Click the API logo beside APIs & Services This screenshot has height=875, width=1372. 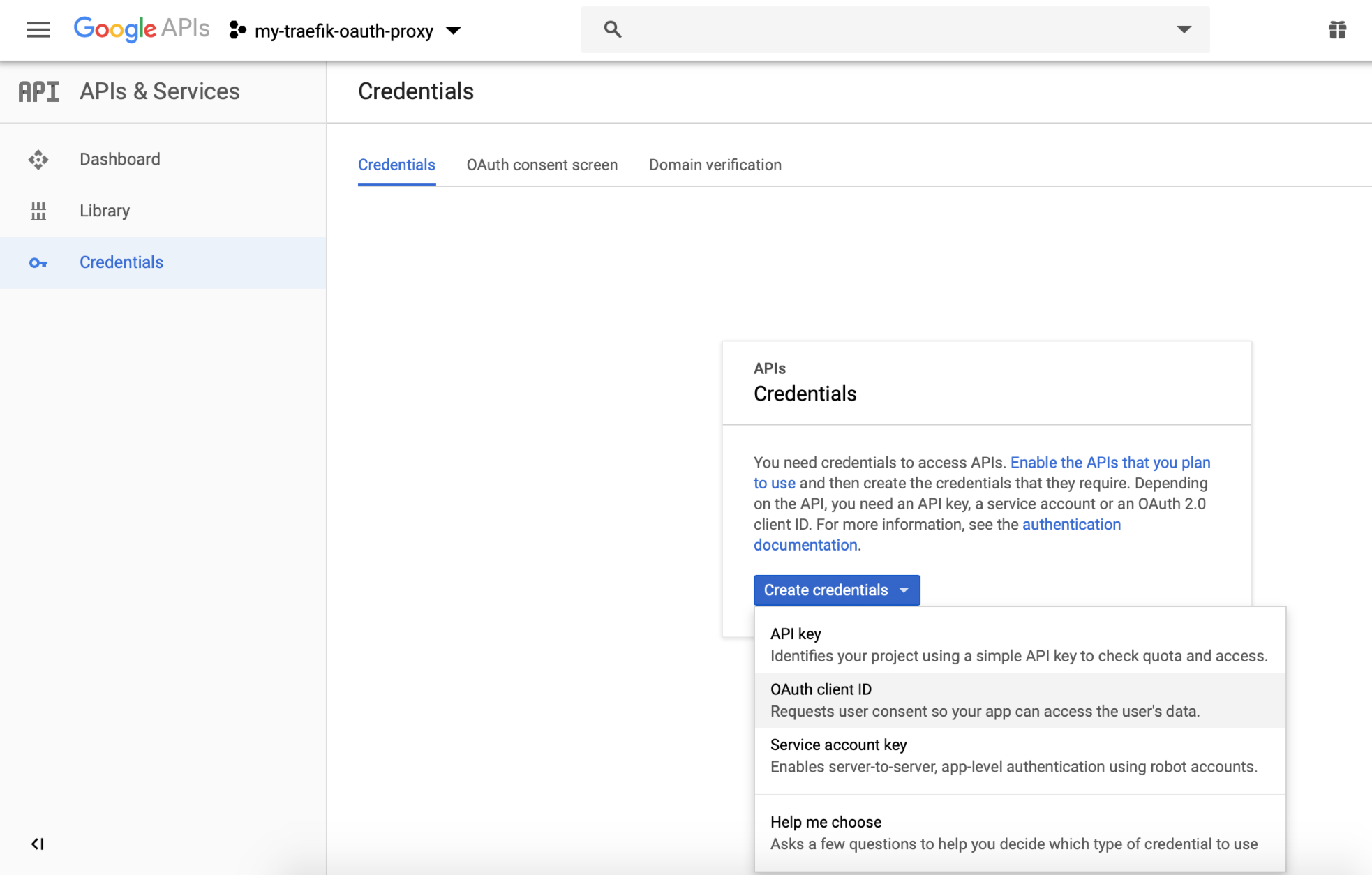point(39,91)
